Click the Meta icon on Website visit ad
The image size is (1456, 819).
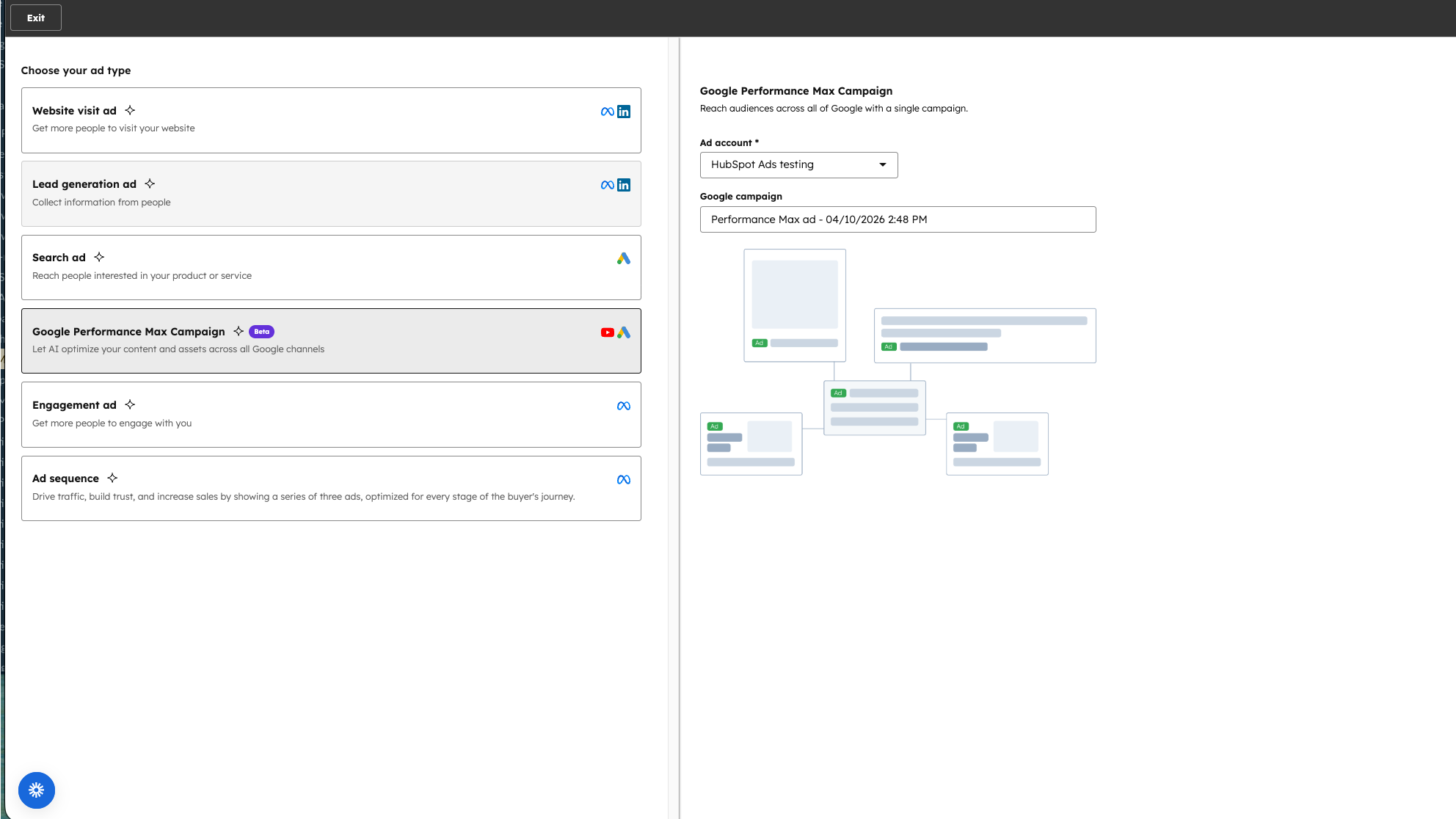(605, 112)
